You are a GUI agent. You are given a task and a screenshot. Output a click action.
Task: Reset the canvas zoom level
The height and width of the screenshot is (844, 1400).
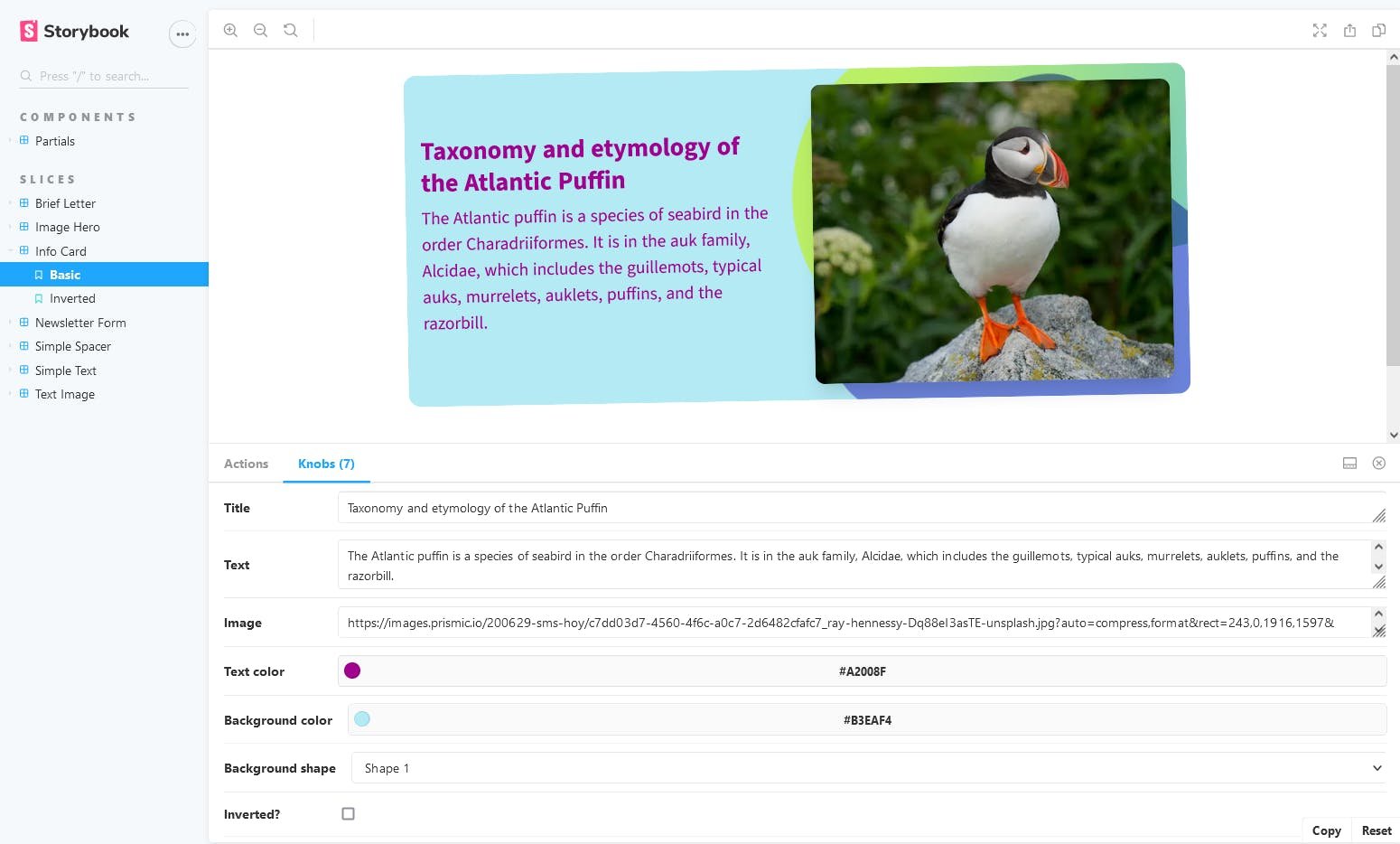click(290, 30)
